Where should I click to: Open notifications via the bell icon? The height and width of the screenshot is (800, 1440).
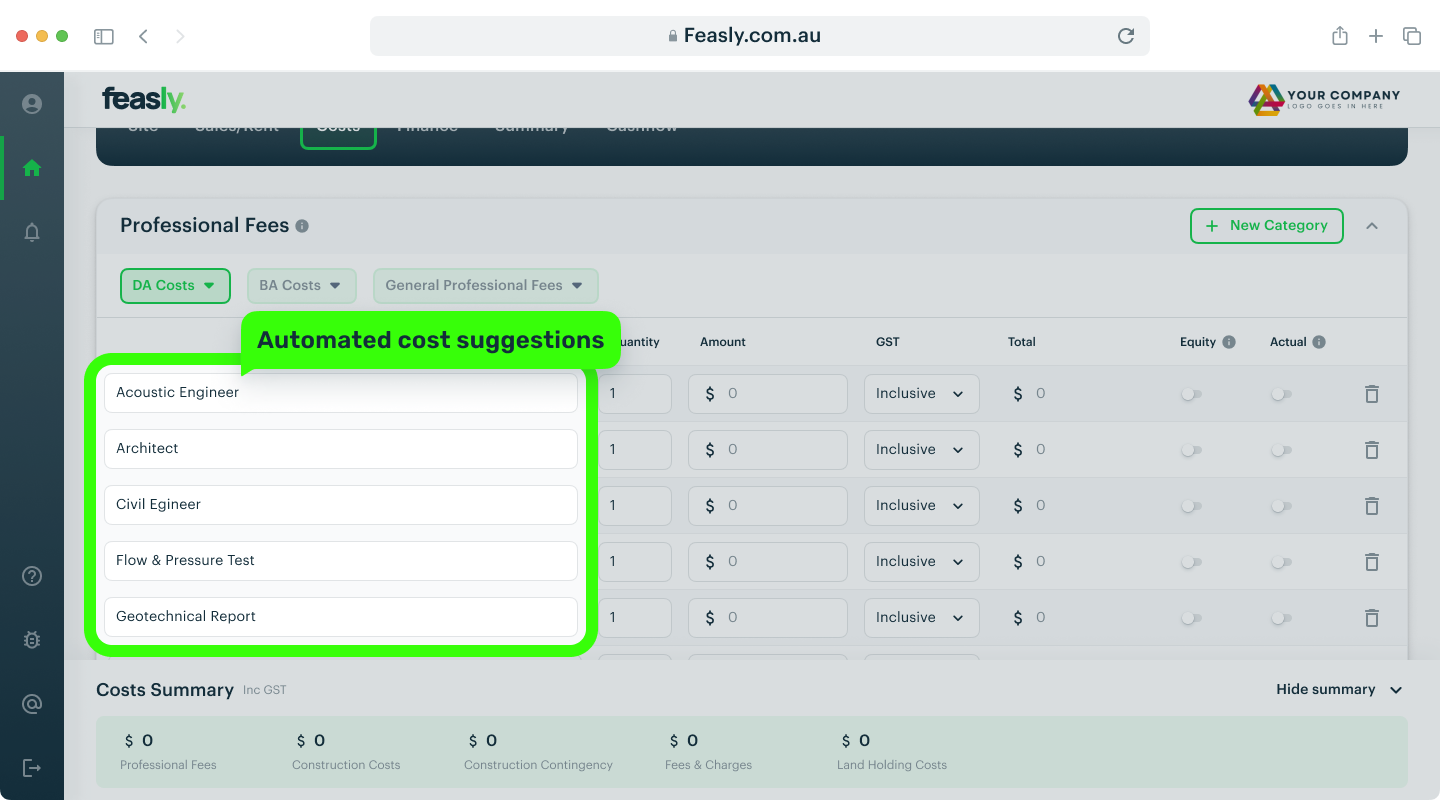(x=31, y=232)
